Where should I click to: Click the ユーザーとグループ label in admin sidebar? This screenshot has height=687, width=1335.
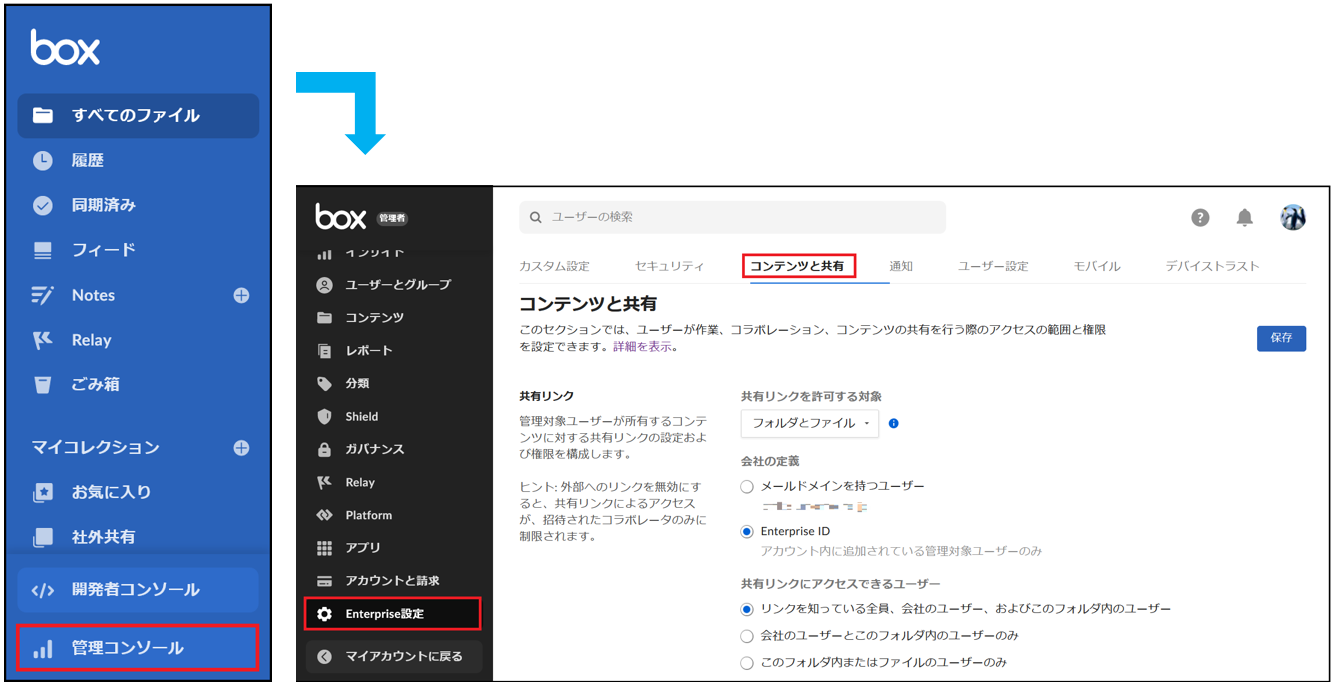pos(398,285)
